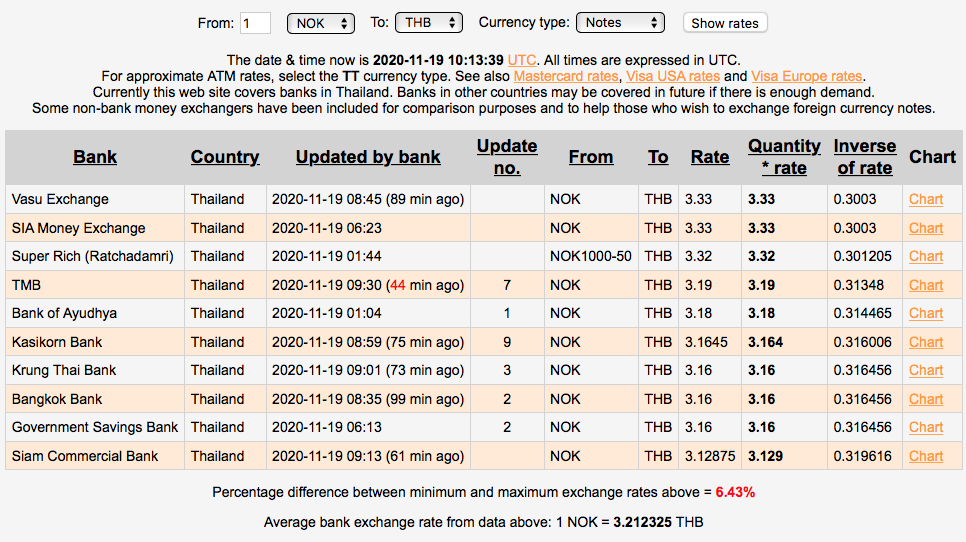
Task: Sort by the Country column header
Action: pos(225,157)
